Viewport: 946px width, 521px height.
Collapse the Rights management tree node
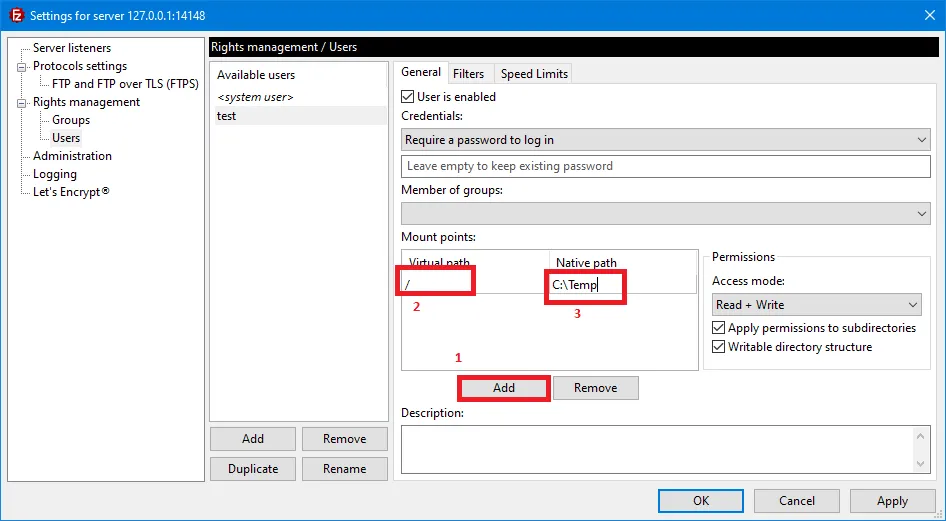tap(22, 103)
